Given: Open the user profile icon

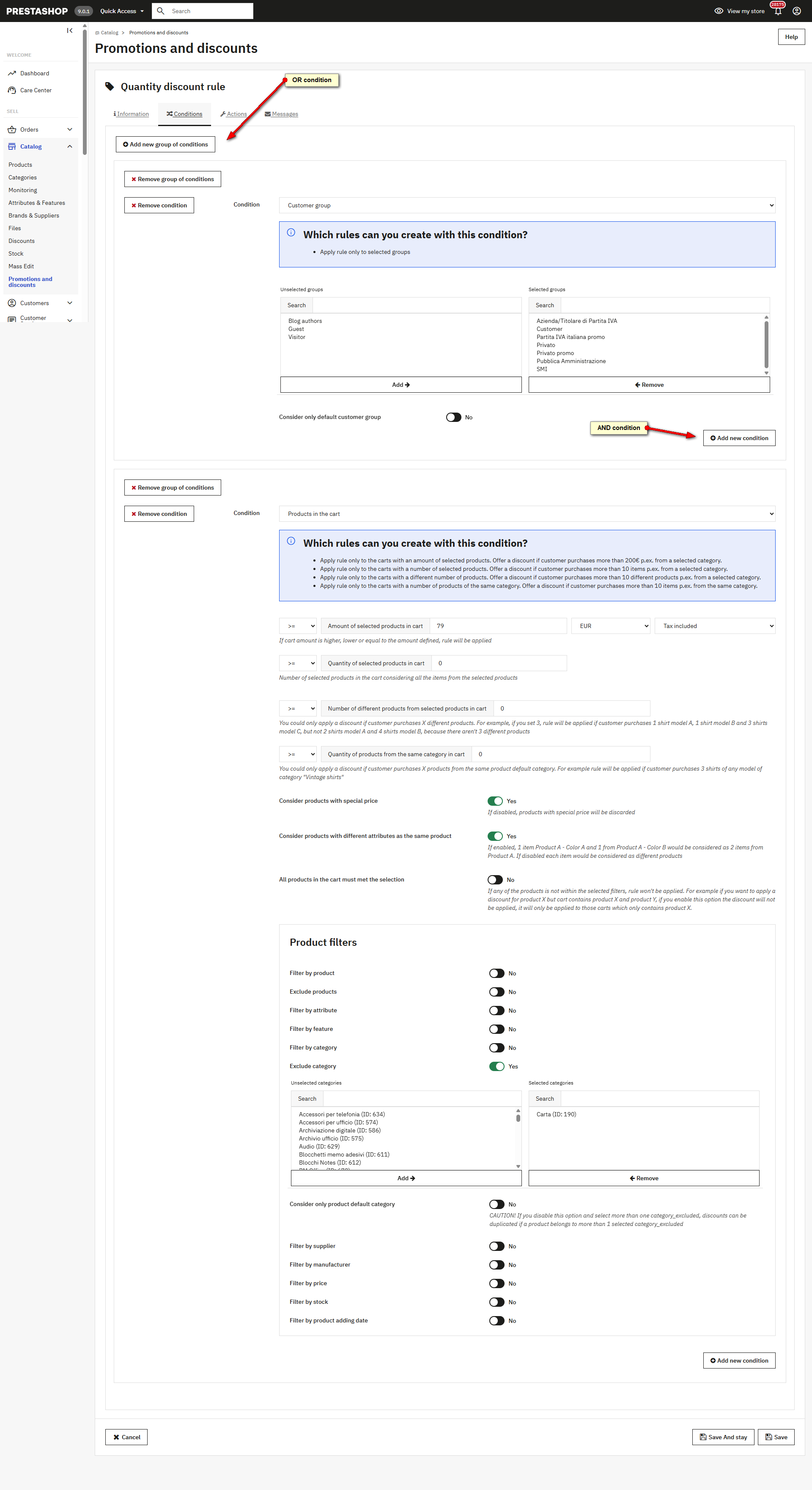Looking at the screenshot, I should [796, 11].
